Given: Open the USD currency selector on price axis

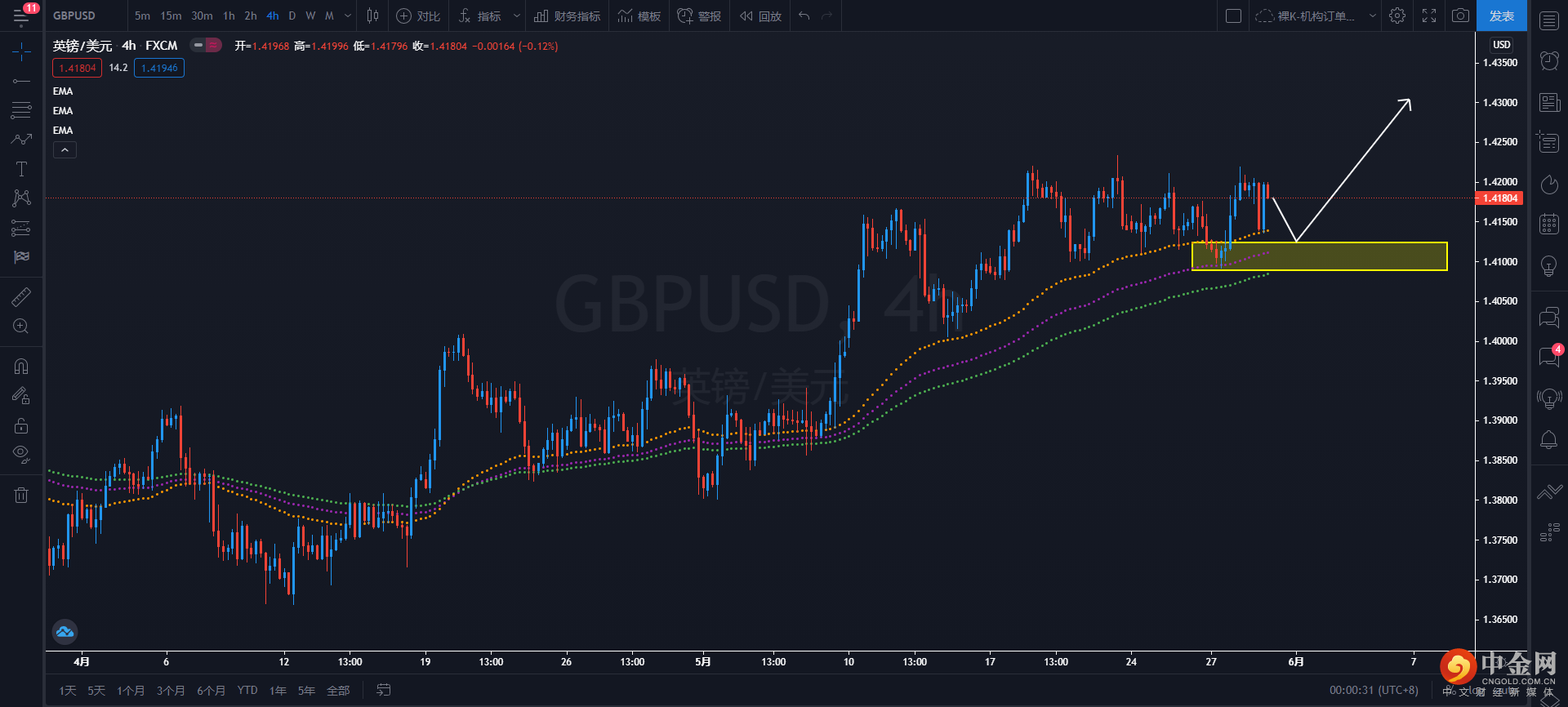Looking at the screenshot, I should coord(1502,45).
